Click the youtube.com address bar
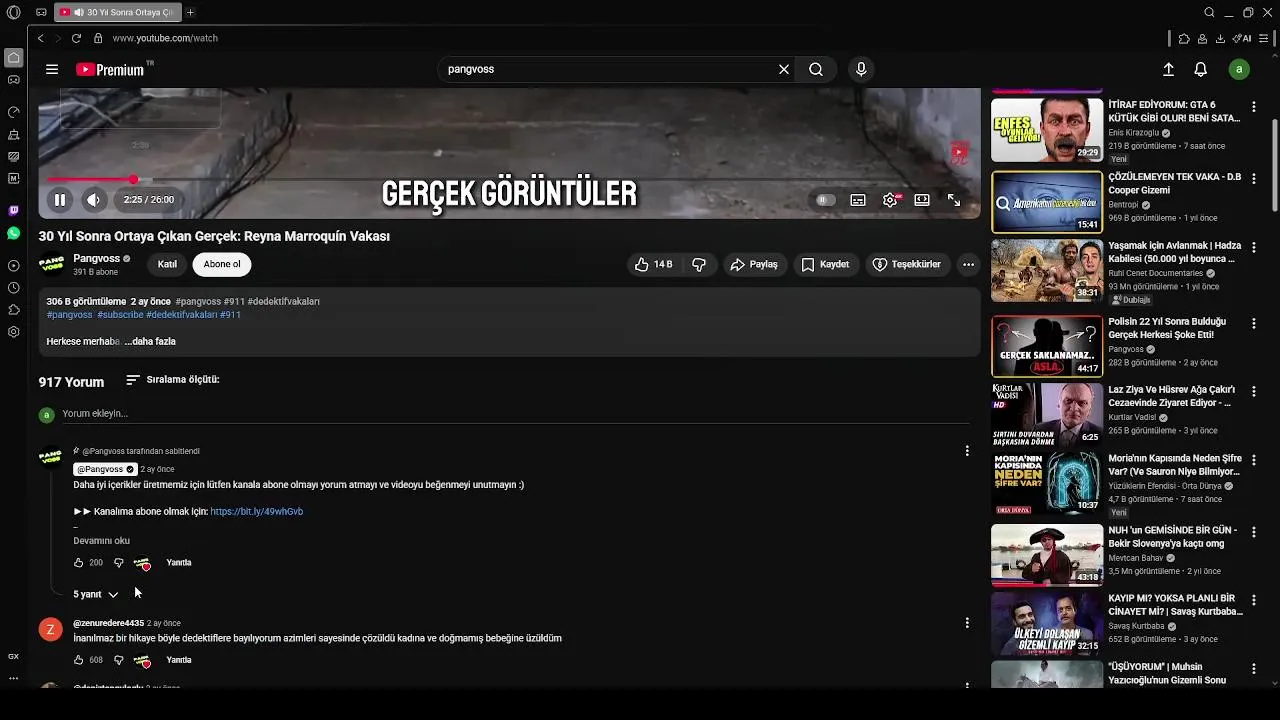 coord(165,38)
